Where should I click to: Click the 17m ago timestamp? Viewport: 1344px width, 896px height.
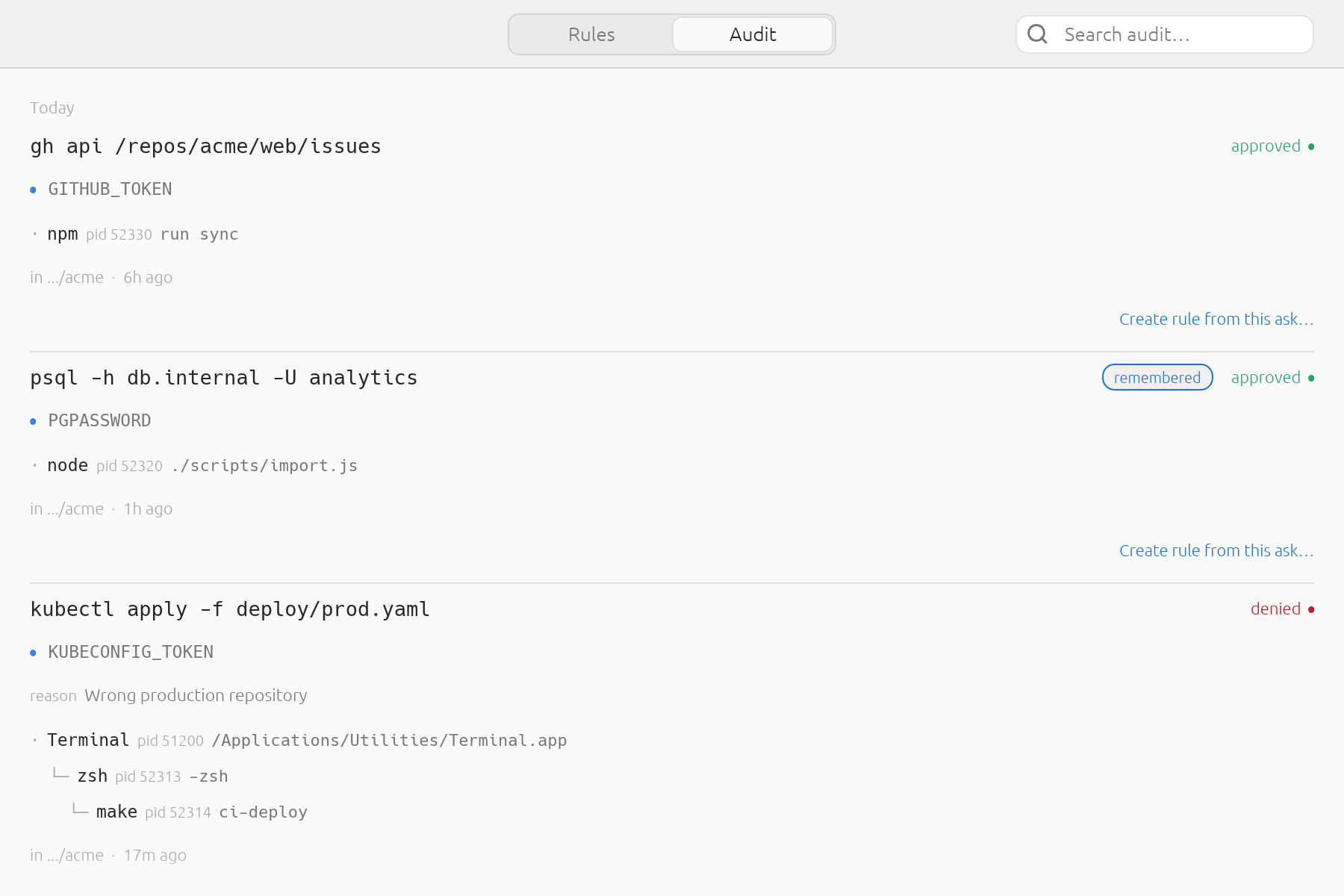155,855
